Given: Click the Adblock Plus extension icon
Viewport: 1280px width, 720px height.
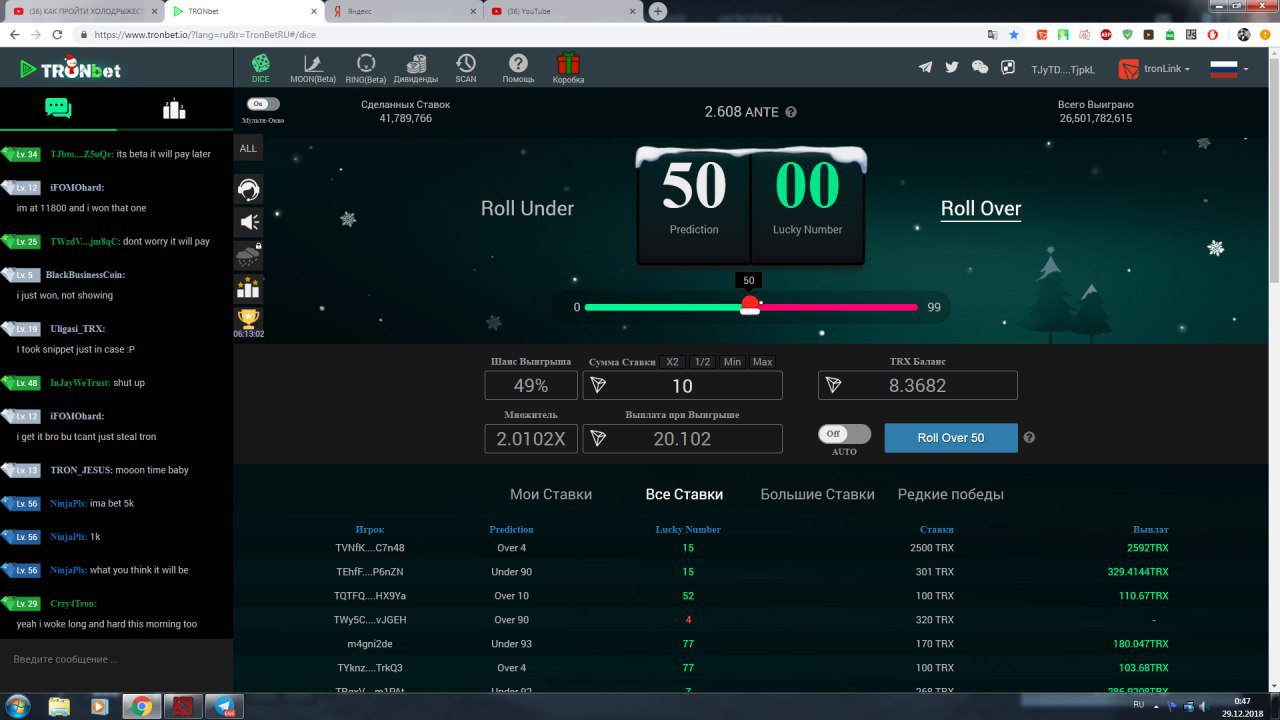Looking at the screenshot, I should pyautogui.click(x=1106, y=34).
